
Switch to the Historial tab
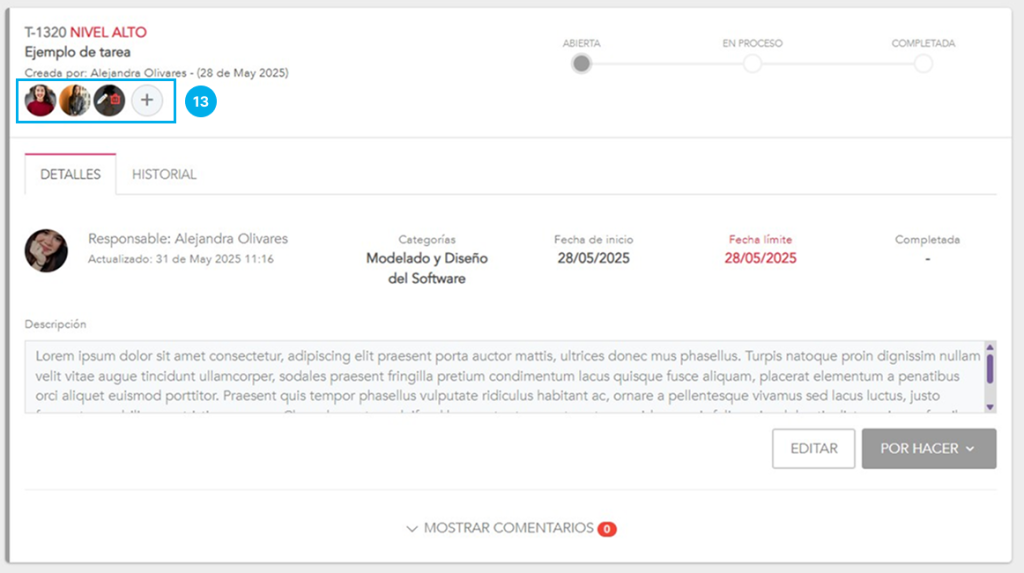(164, 174)
